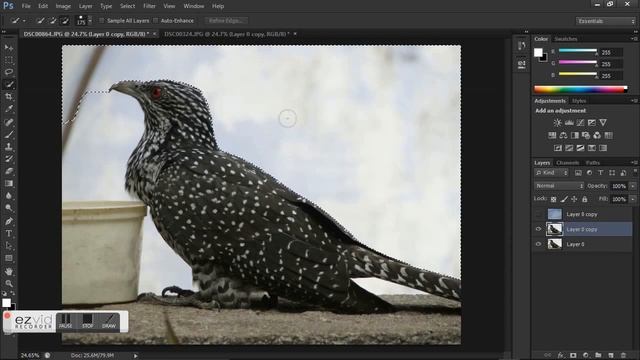640x360 pixels.
Task: Open the Filter menu
Action: [149, 6]
